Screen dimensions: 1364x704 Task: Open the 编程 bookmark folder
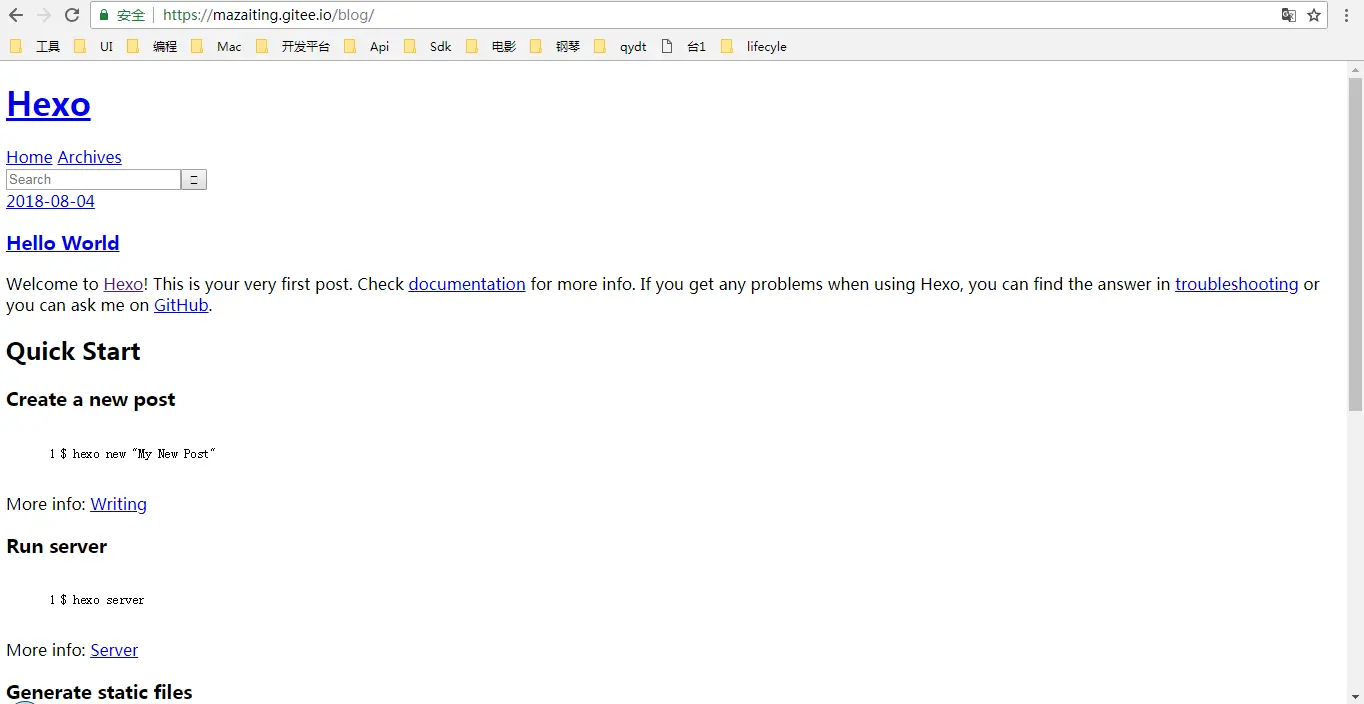tap(152, 46)
